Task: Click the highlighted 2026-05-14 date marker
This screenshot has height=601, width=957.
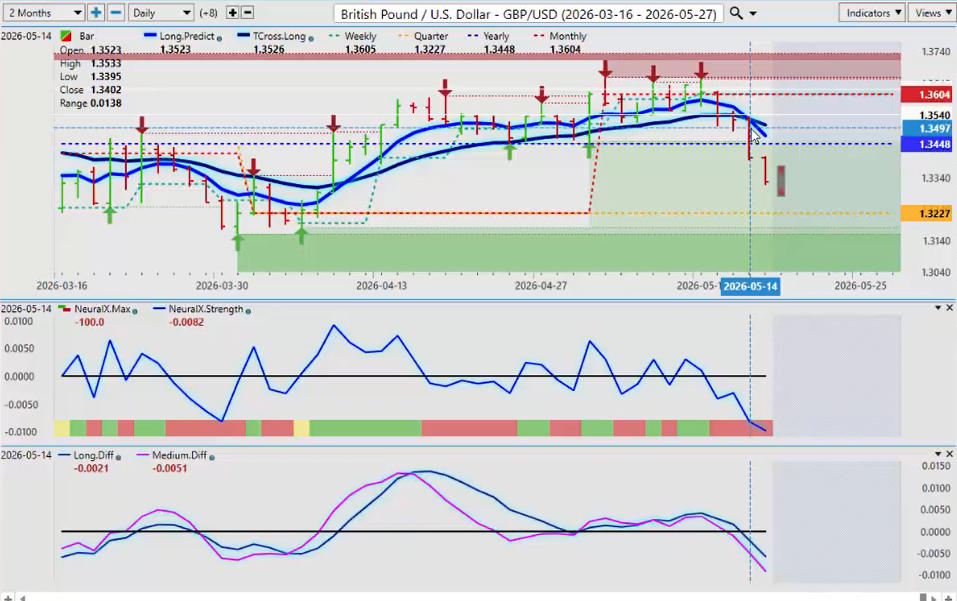Action: point(750,287)
